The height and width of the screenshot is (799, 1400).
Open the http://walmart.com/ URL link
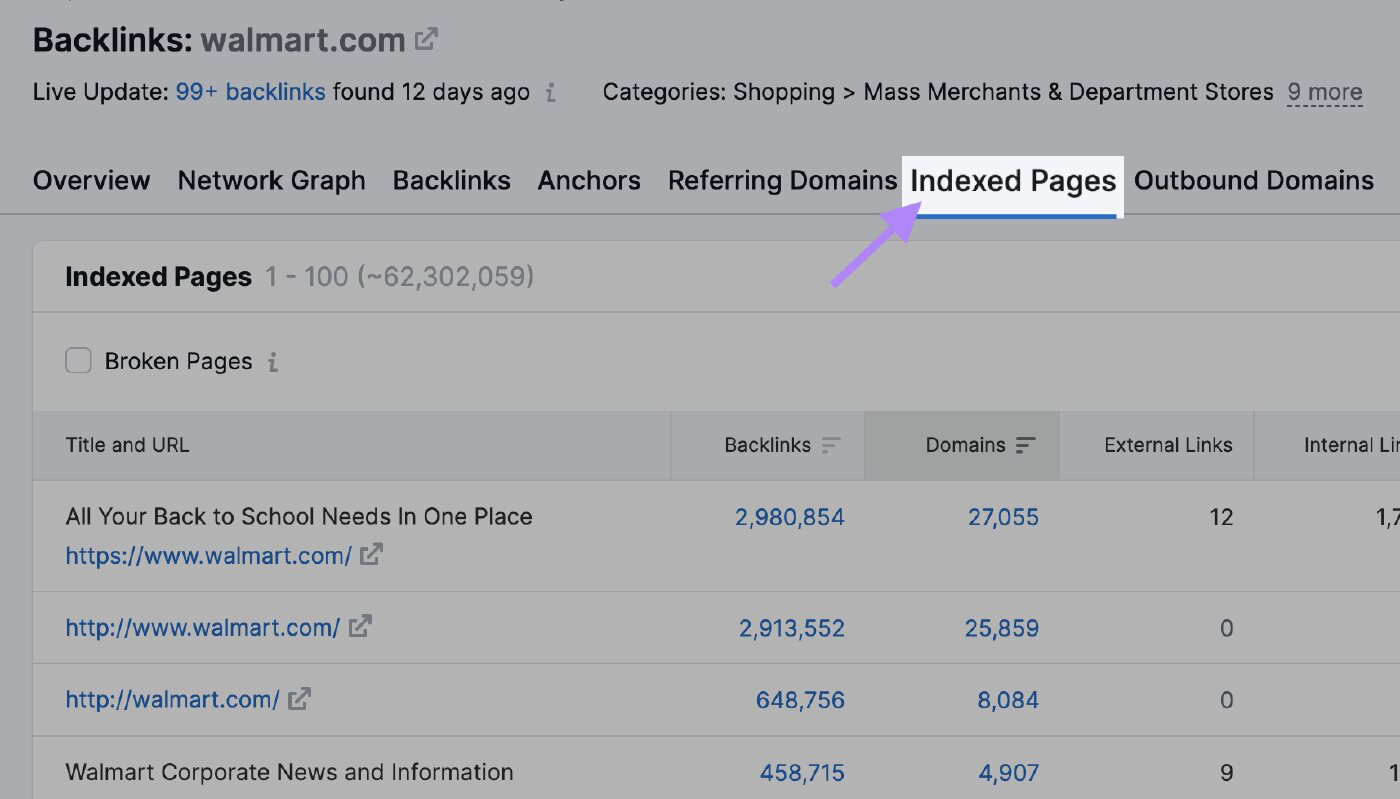coord(173,700)
